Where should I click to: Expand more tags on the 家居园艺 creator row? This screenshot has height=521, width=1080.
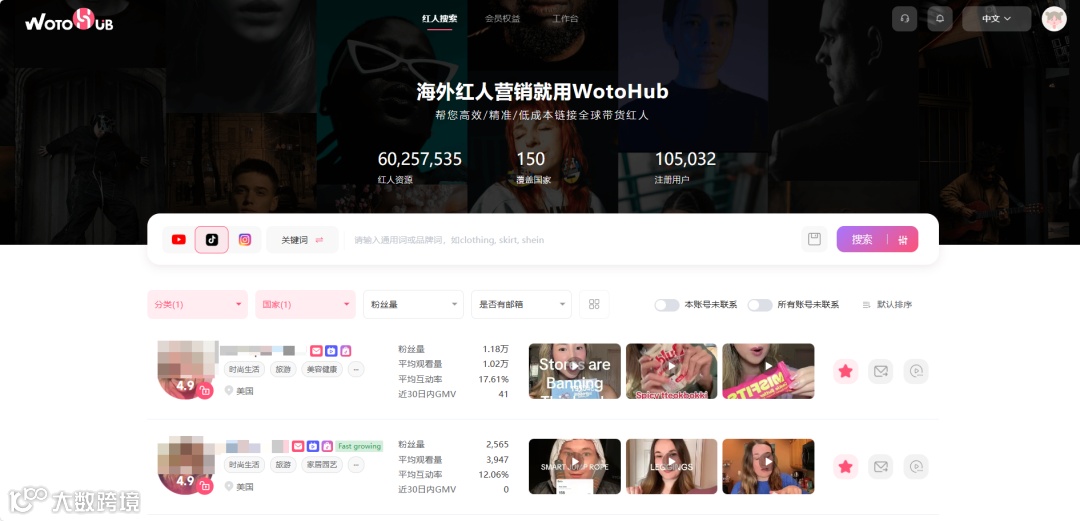pyautogui.click(x=355, y=464)
